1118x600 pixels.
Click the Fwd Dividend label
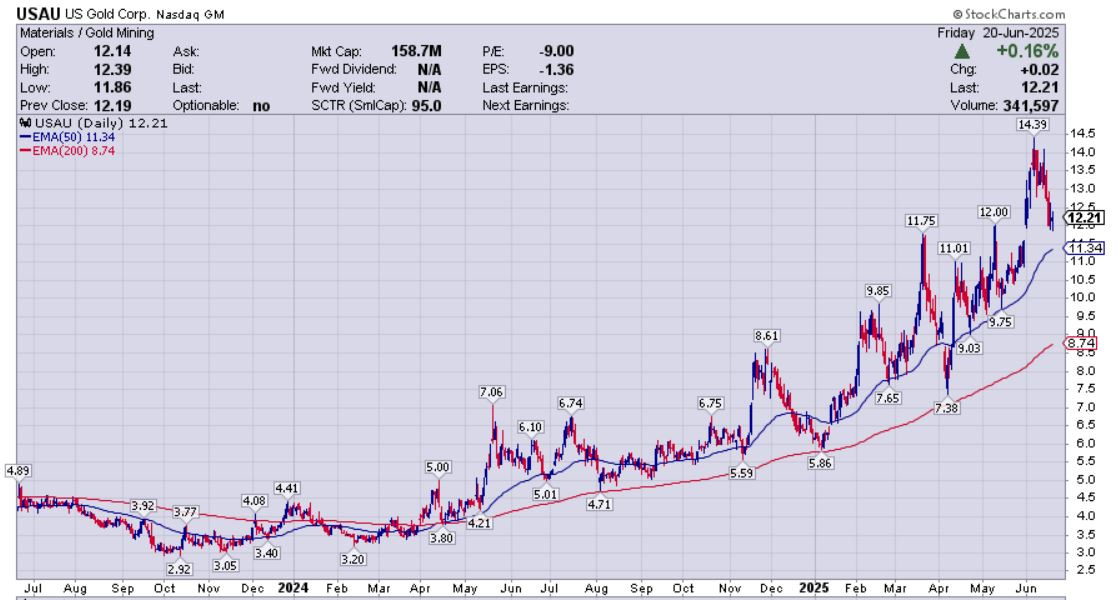tap(354, 69)
